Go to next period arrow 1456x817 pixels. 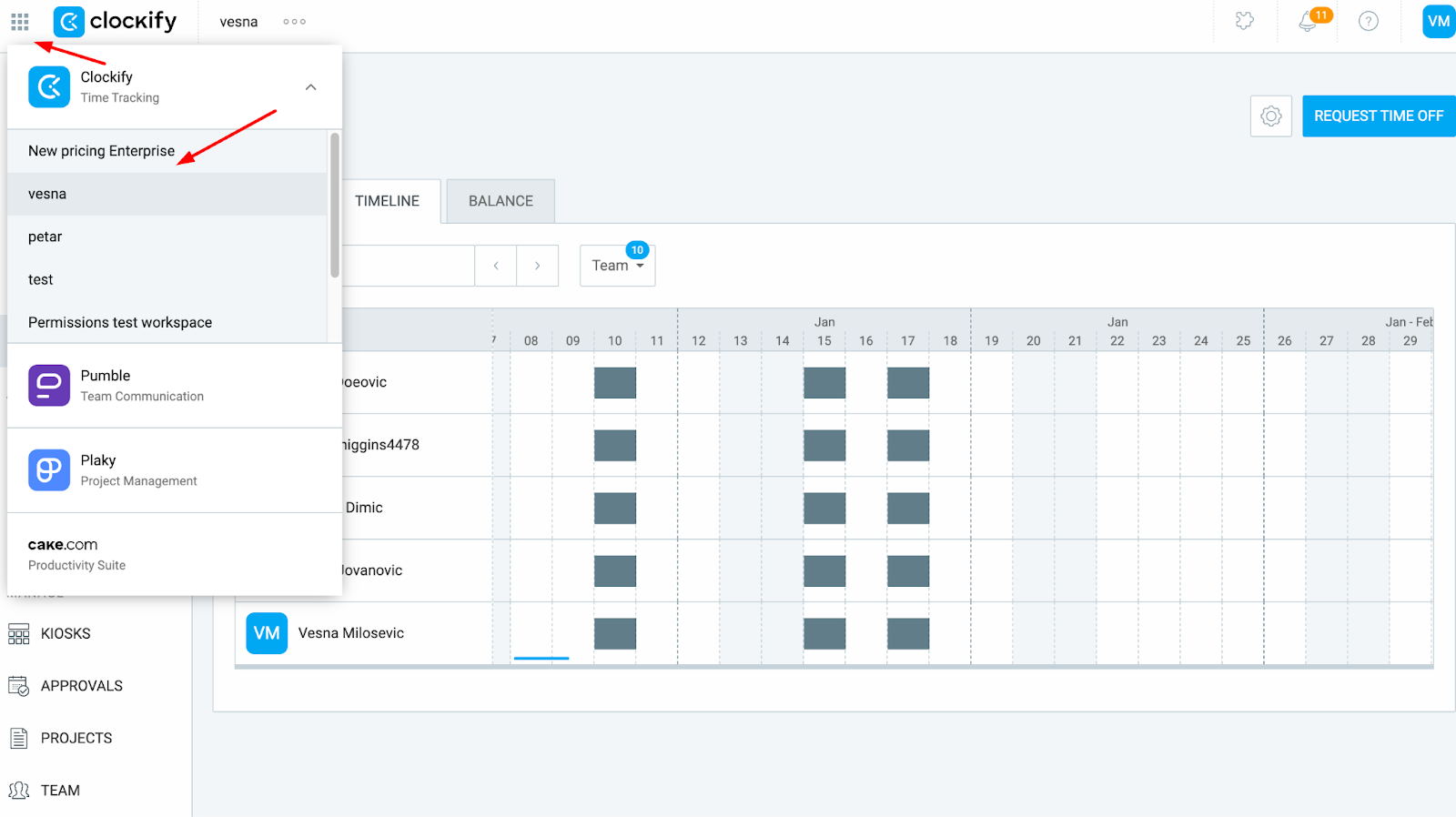tap(538, 266)
